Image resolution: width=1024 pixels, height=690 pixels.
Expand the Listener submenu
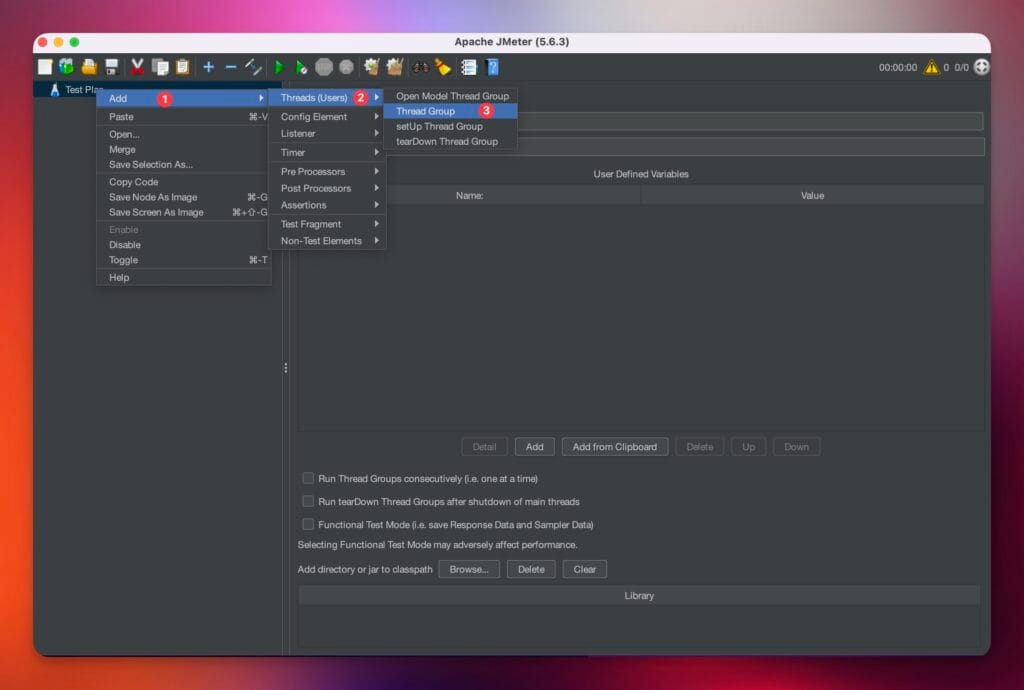[x=327, y=133]
